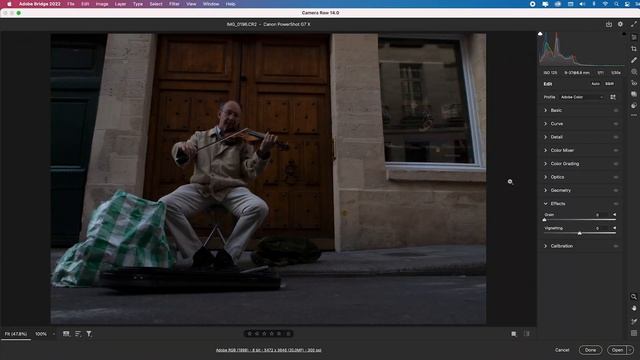
Task: Toggle Curve panel visibility eye
Action: coord(616,124)
